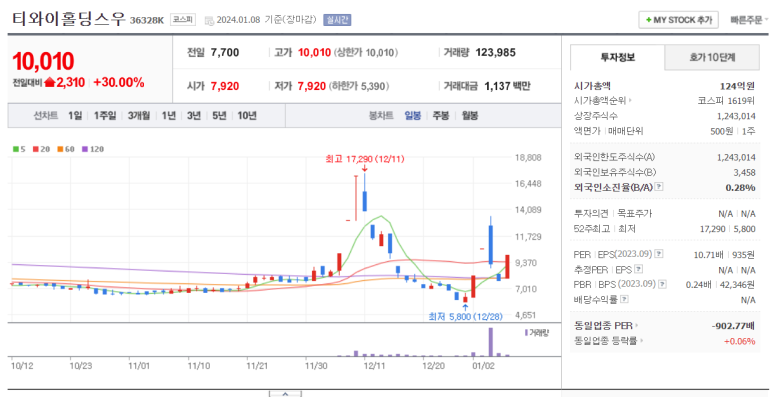Click the 시가총액 value 124억원
Screen dimensions: 773x397
(738, 86)
